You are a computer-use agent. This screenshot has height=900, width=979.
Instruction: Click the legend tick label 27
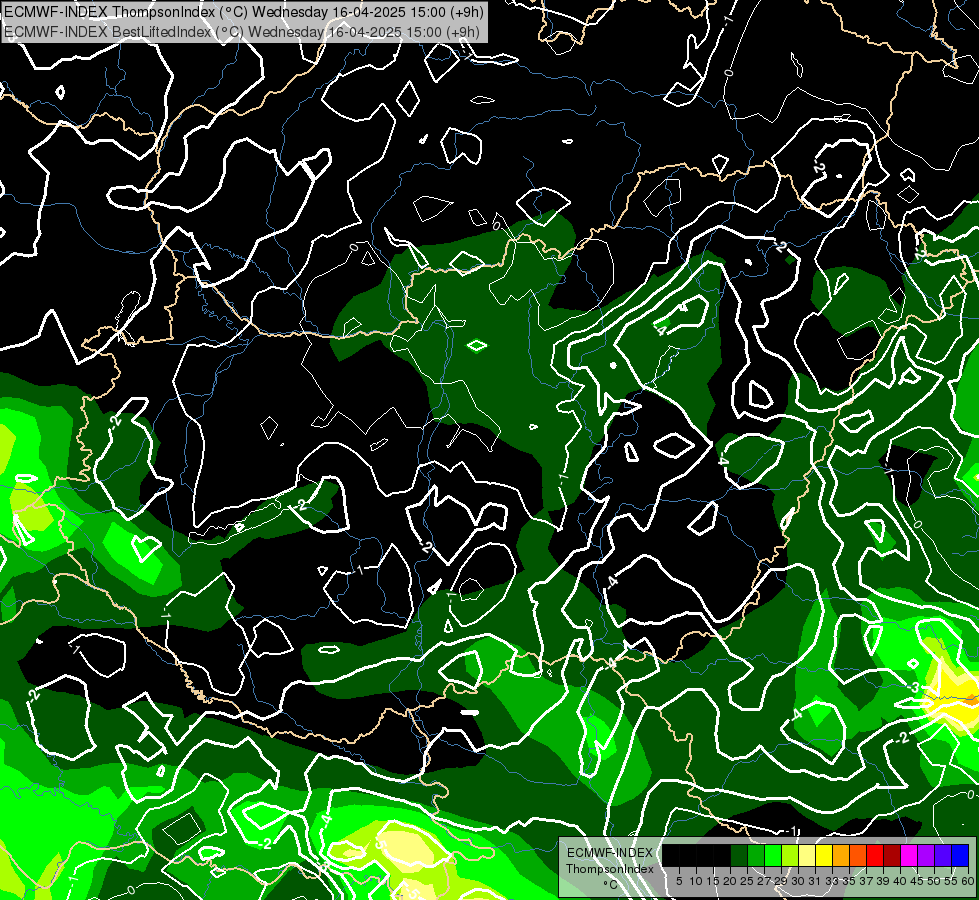coord(764,881)
